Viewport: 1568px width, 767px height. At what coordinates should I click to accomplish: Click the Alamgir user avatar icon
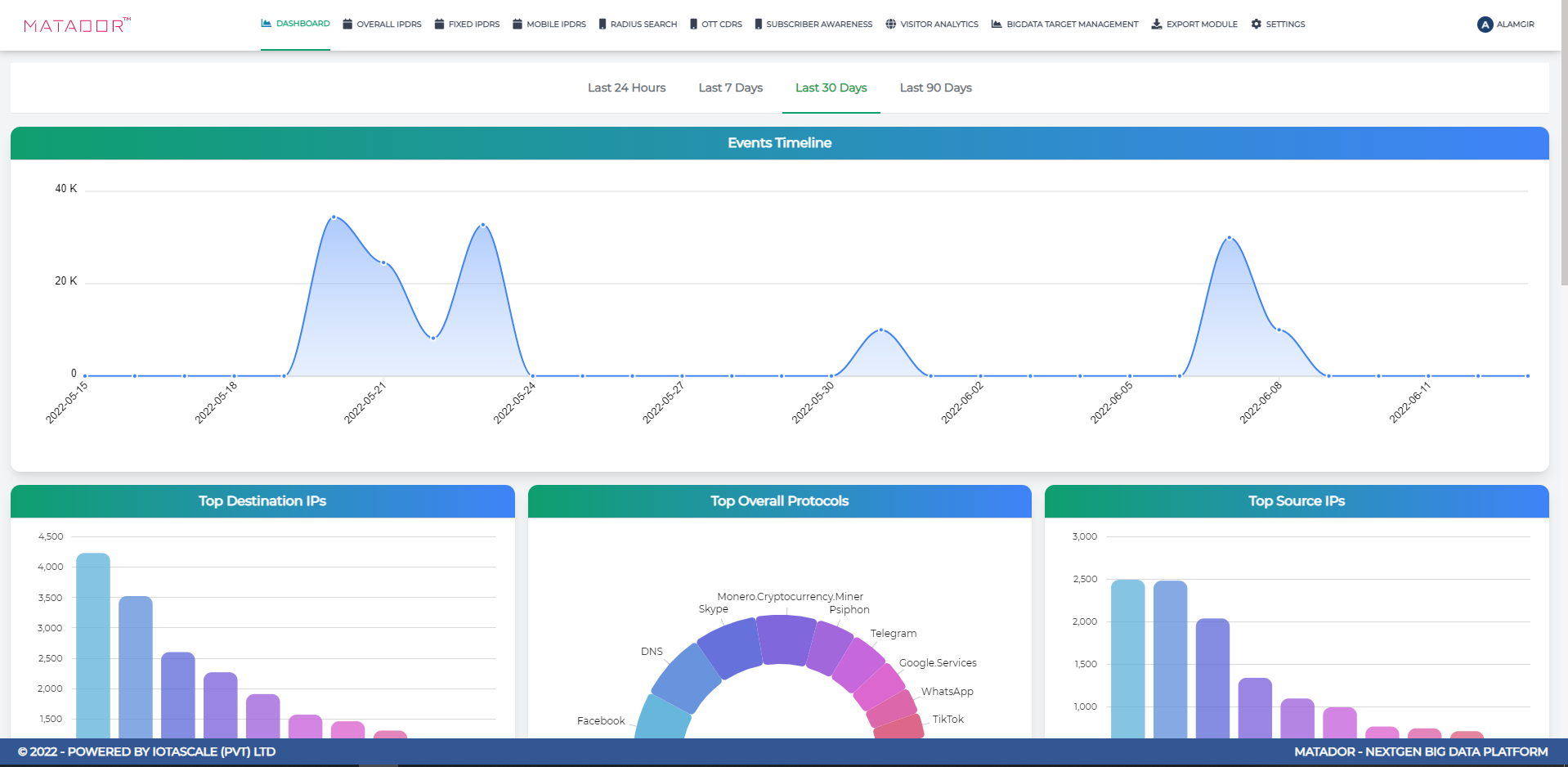click(x=1485, y=25)
